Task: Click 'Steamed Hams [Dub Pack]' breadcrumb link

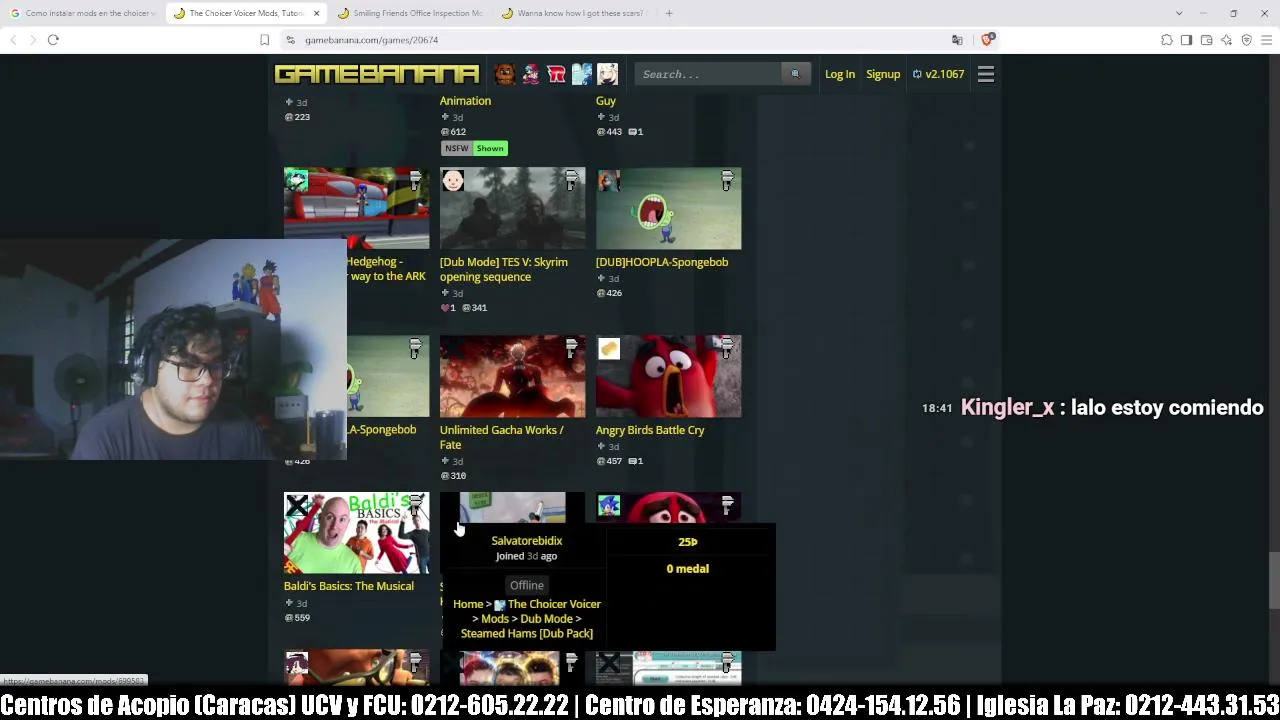Action: point(527,633)
